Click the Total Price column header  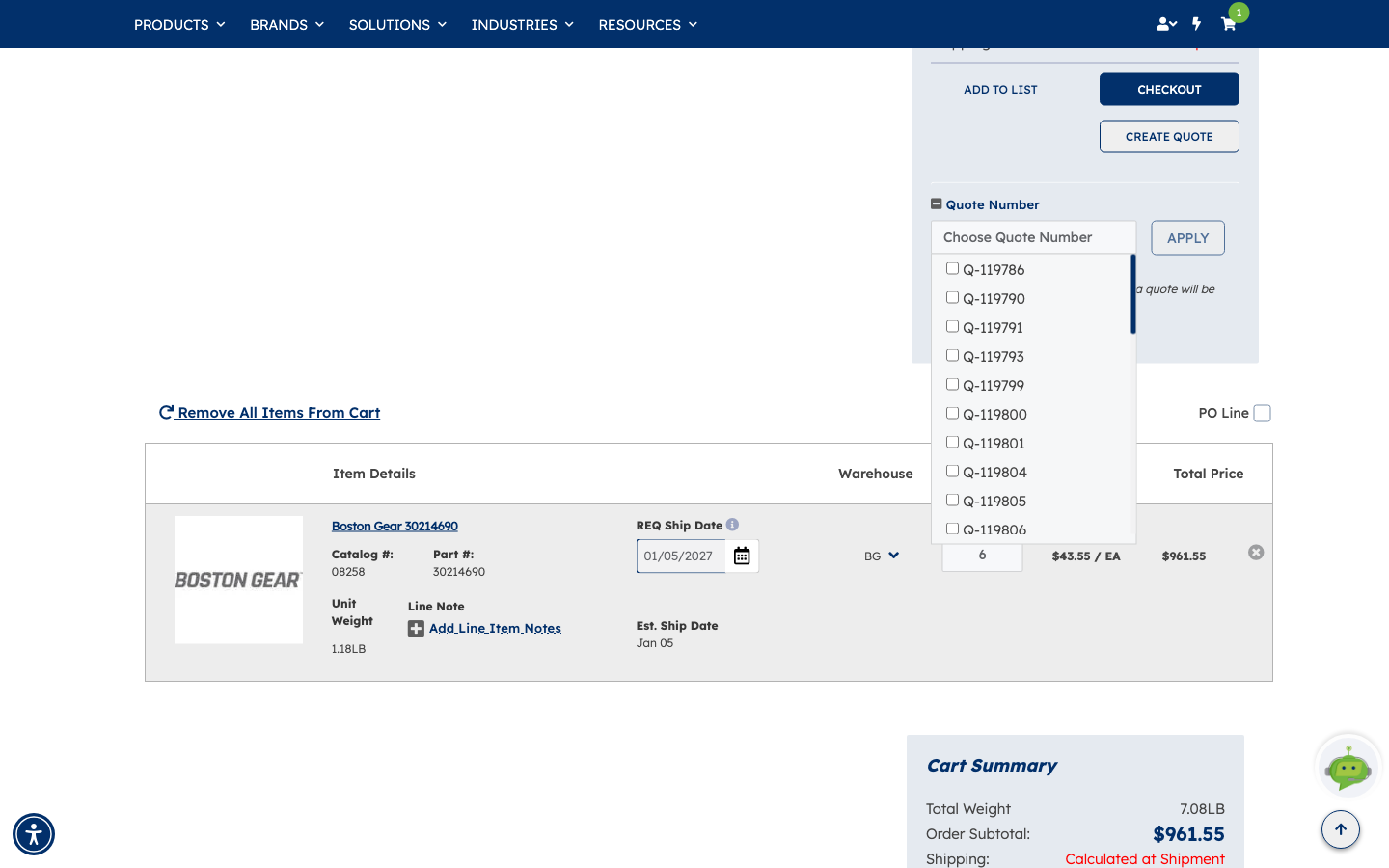(x=1209, y=474)
